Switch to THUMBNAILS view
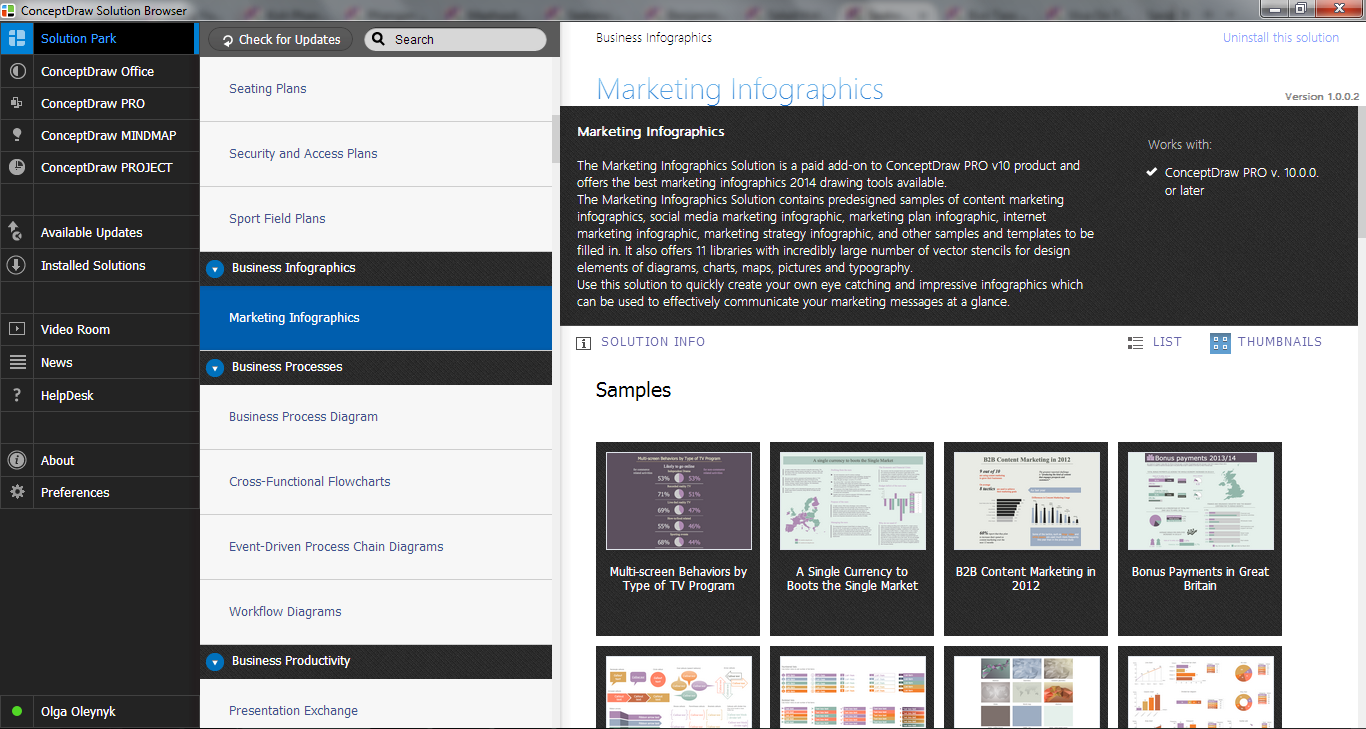Viewport: 1366px width, 729px height. coord(1266,342)
